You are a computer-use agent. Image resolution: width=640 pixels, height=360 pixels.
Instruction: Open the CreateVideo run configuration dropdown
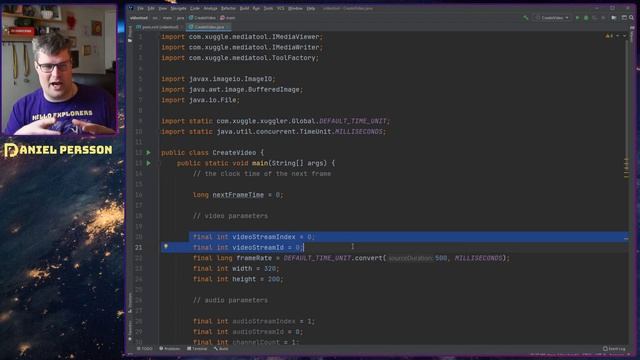[552, 18]
